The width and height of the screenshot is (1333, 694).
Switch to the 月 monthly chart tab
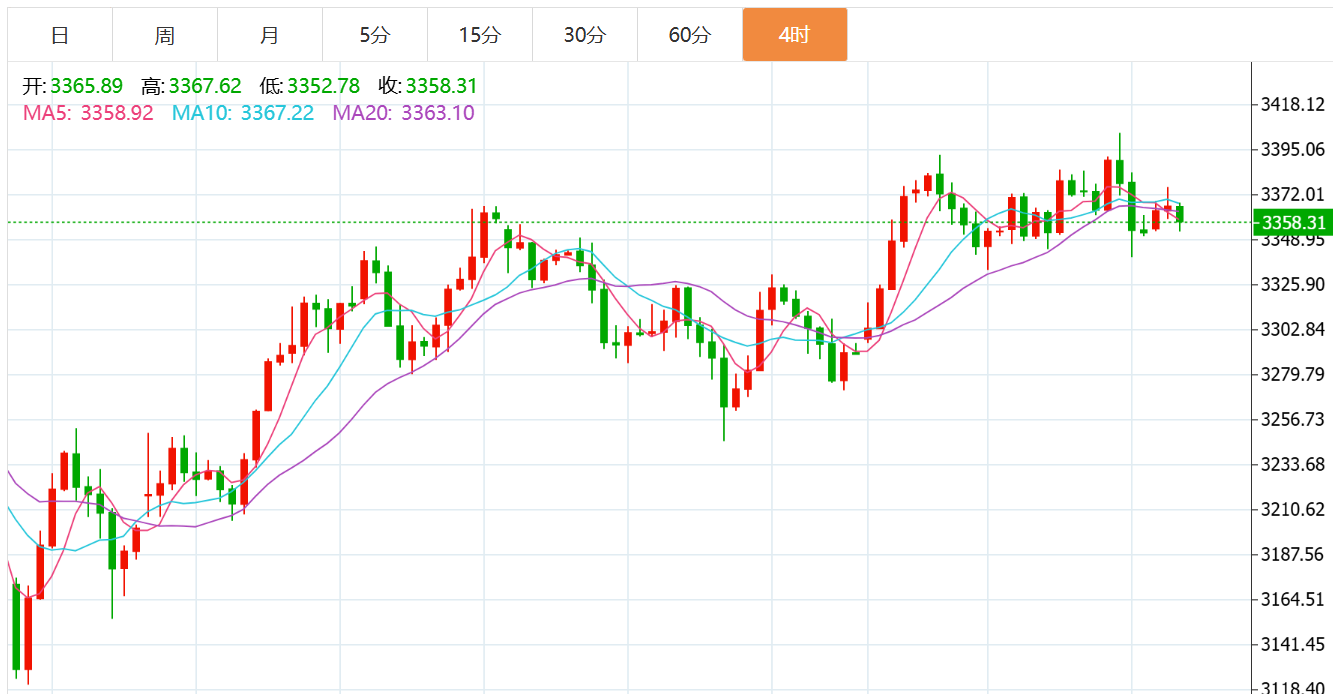(x=270, y=35)
